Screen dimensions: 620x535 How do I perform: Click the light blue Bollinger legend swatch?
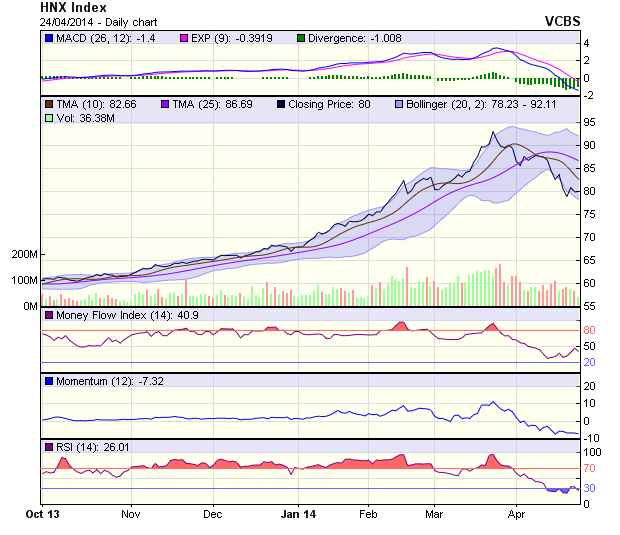point(399,103)
